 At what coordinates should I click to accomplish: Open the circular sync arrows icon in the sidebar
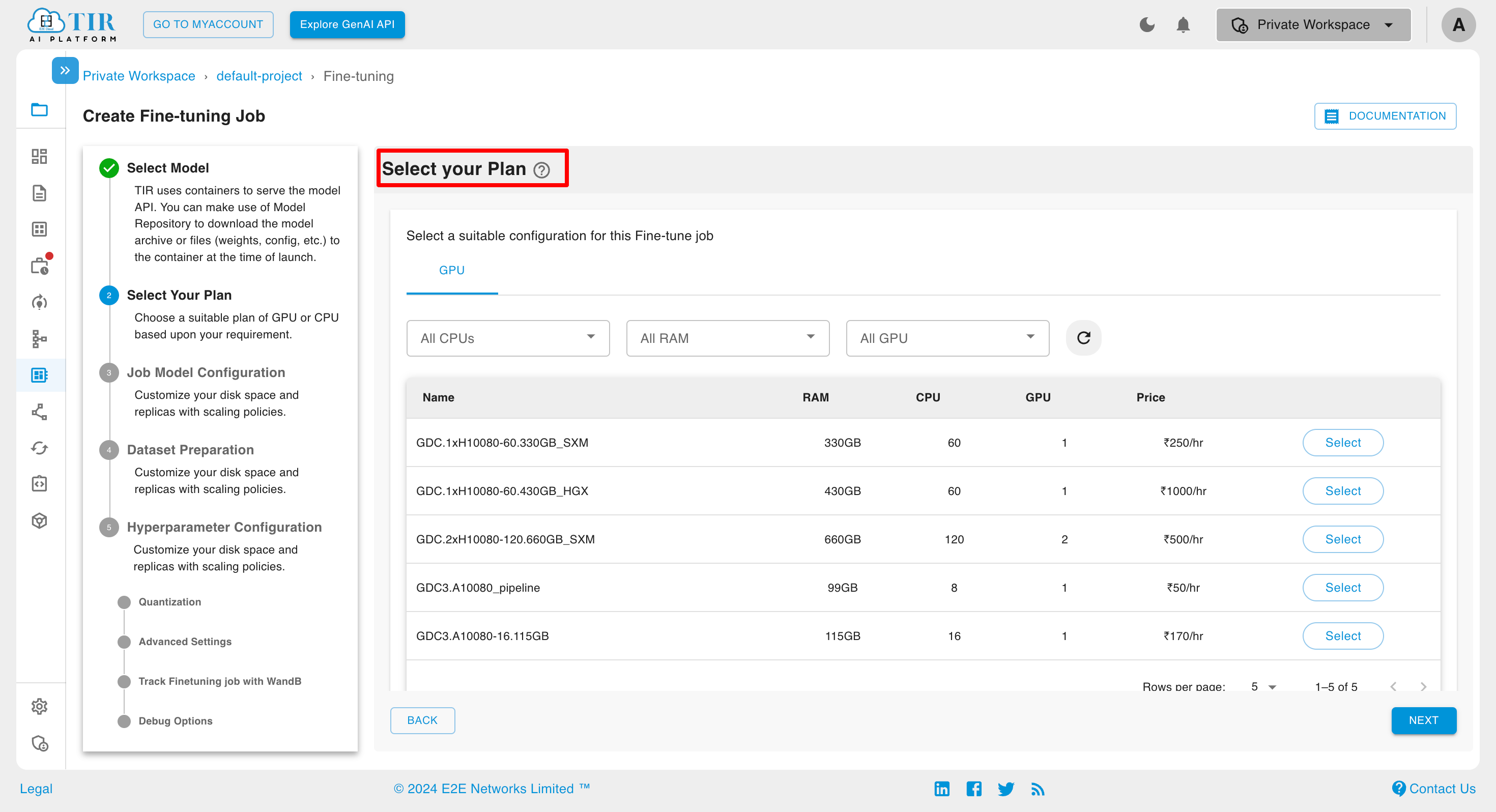tap(40, 448)
